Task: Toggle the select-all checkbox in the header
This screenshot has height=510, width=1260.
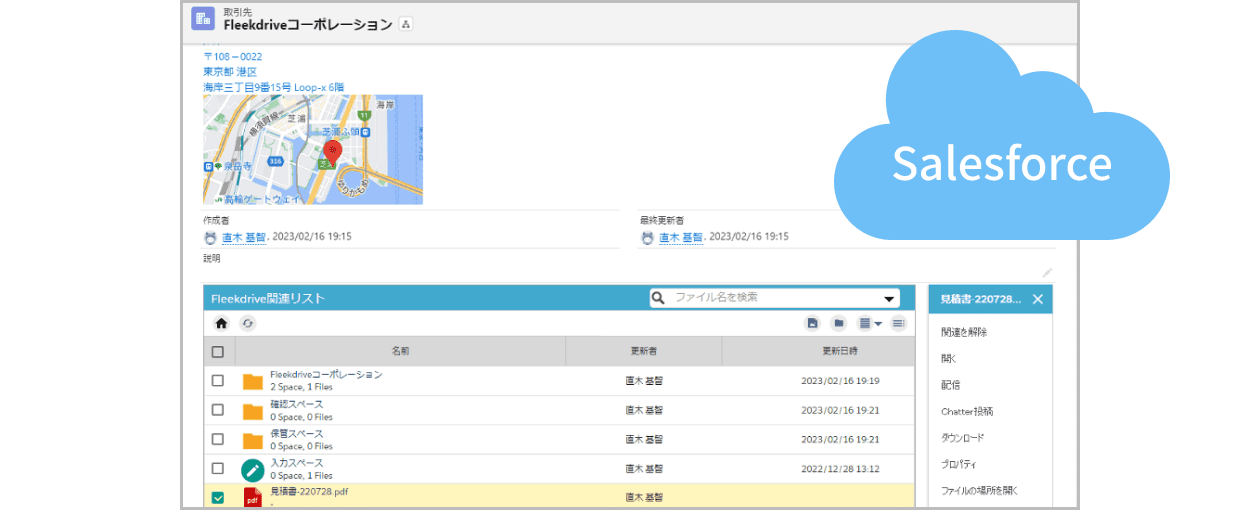Action: coord(218,352)
